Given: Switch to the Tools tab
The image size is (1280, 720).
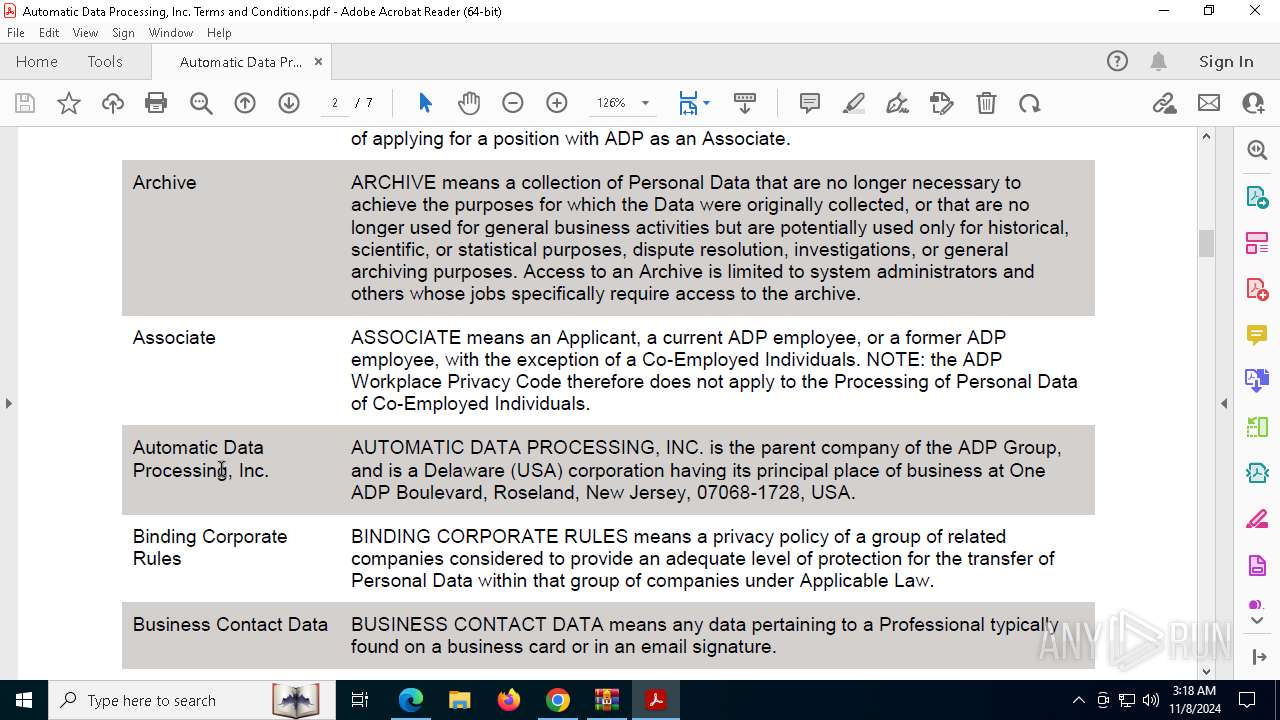Looking at the screenshot, I should tap(105, 62).
